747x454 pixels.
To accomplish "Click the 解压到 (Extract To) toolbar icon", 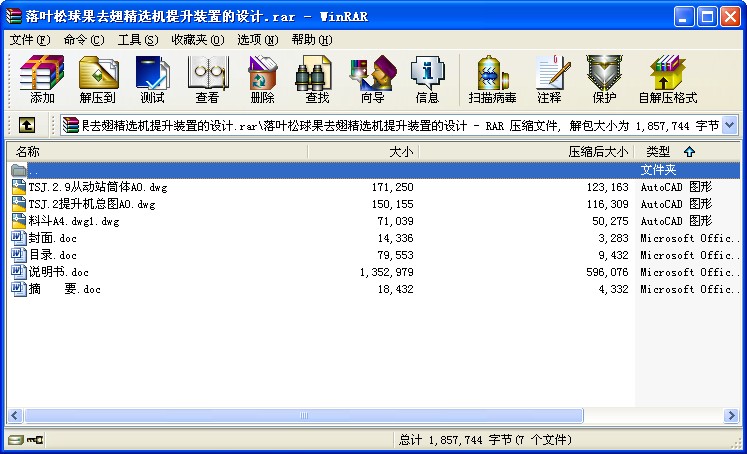I will pyautogui.click(x=98, y=79).
